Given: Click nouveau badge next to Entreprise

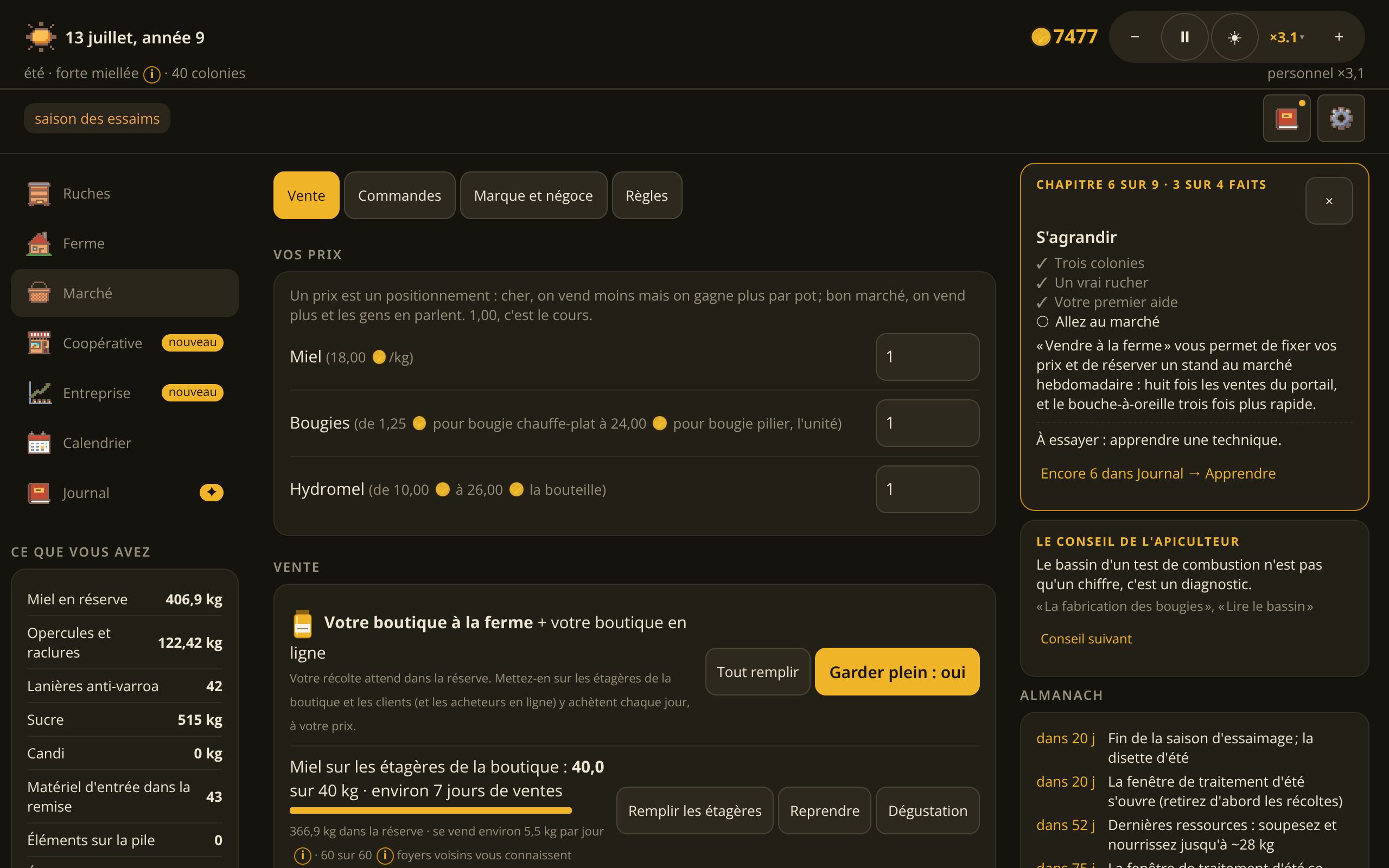Looking at the screenshot, I should pos(192,393).
